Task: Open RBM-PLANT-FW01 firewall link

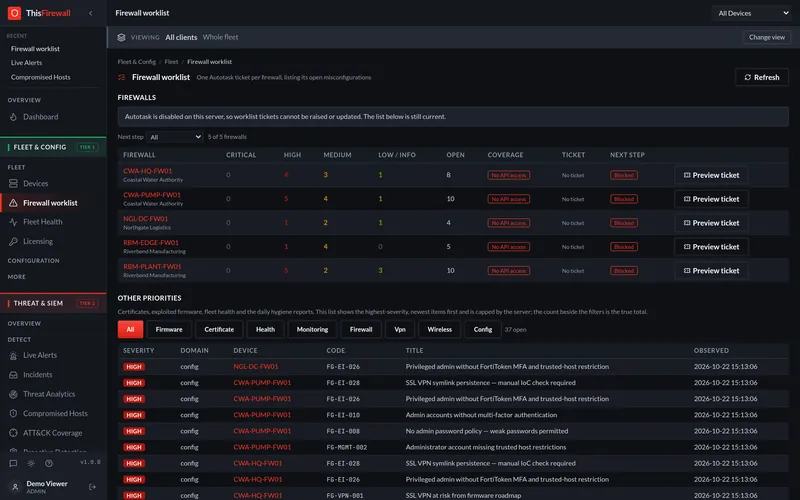Action: [x=152, y=266]
